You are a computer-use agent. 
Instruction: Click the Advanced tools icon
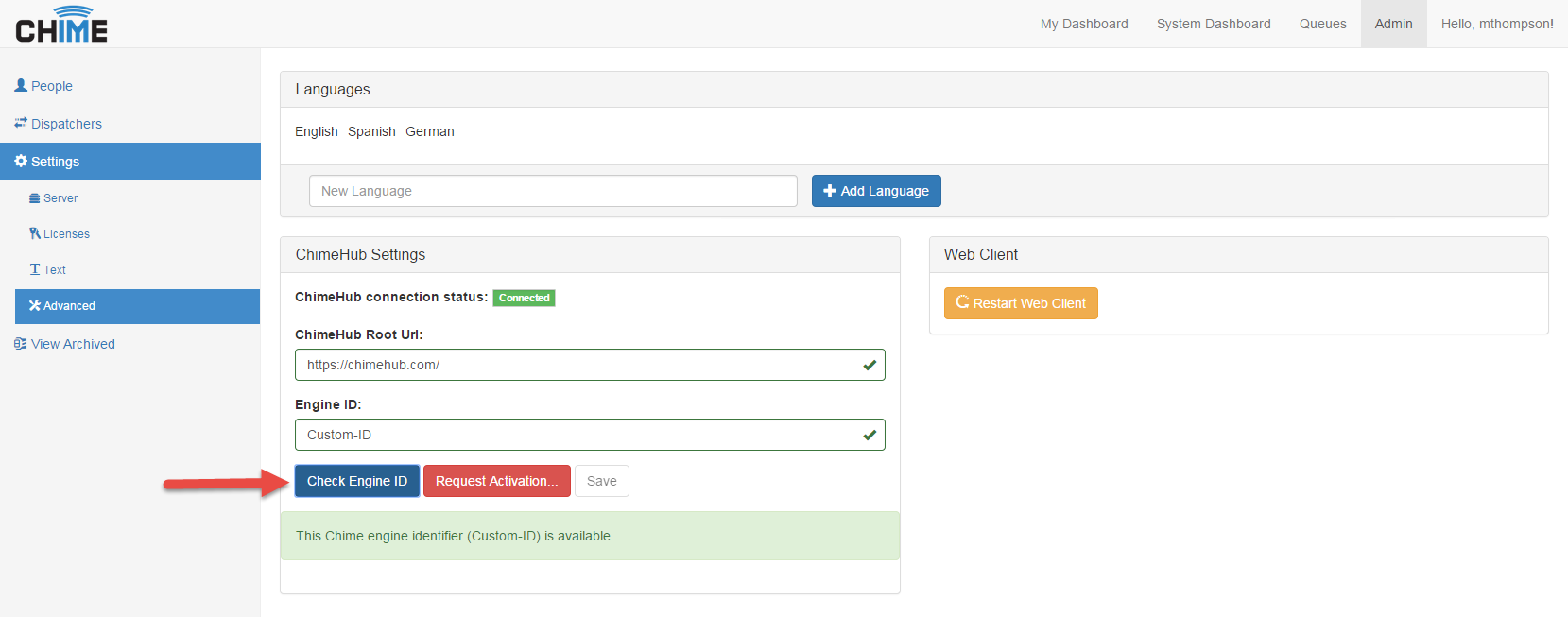[35, 305]
